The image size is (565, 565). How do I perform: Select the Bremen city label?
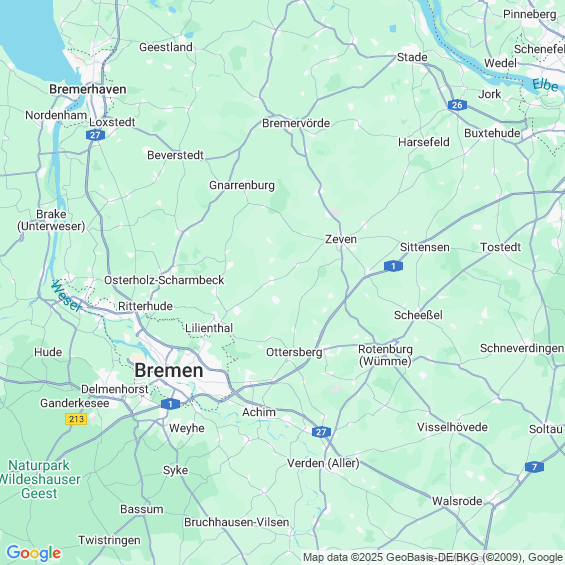click(169, 370)
